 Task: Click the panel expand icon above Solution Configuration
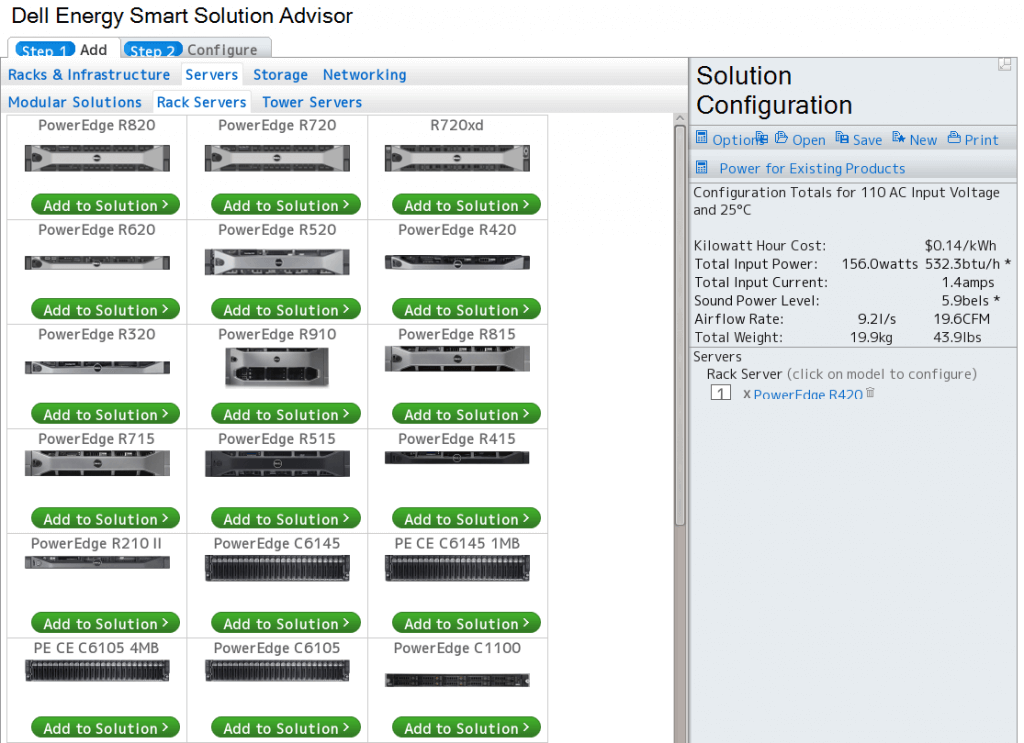click(x=1004, y=64)
